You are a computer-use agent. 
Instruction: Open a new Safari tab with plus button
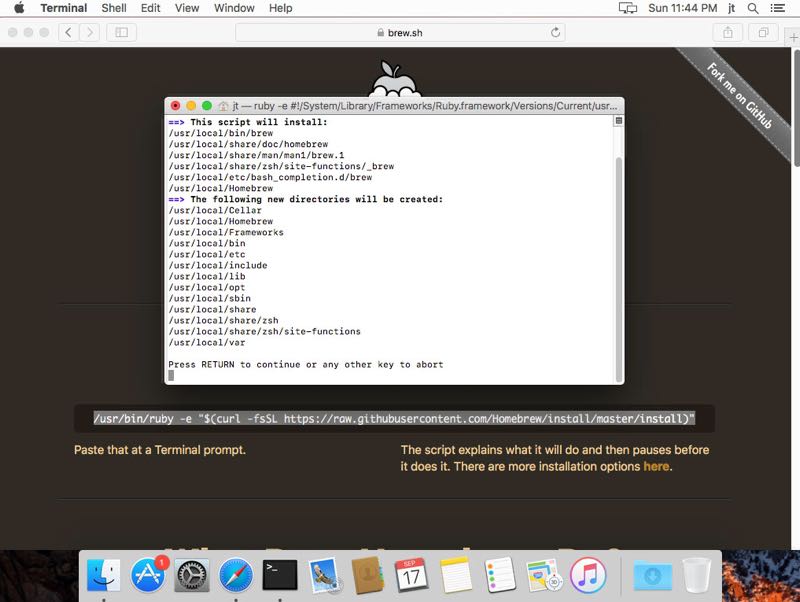pyautogui.click(x=793, y=38)
